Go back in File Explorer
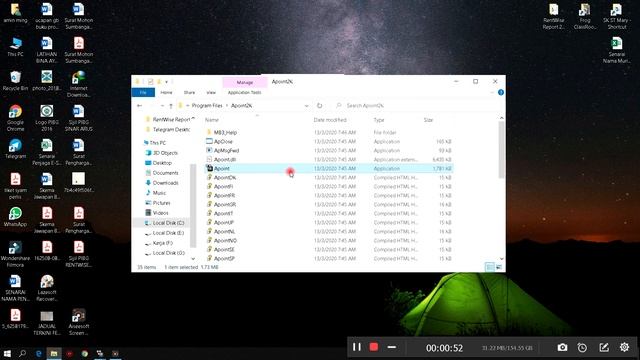The image size is (640, 360). tap(140, 106)
